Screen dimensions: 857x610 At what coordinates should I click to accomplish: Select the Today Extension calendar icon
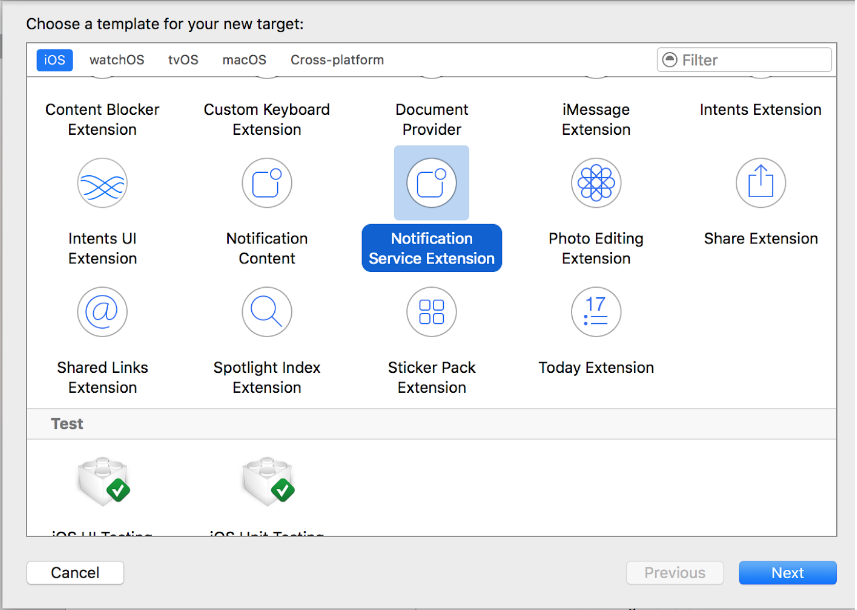coord(596,312)
